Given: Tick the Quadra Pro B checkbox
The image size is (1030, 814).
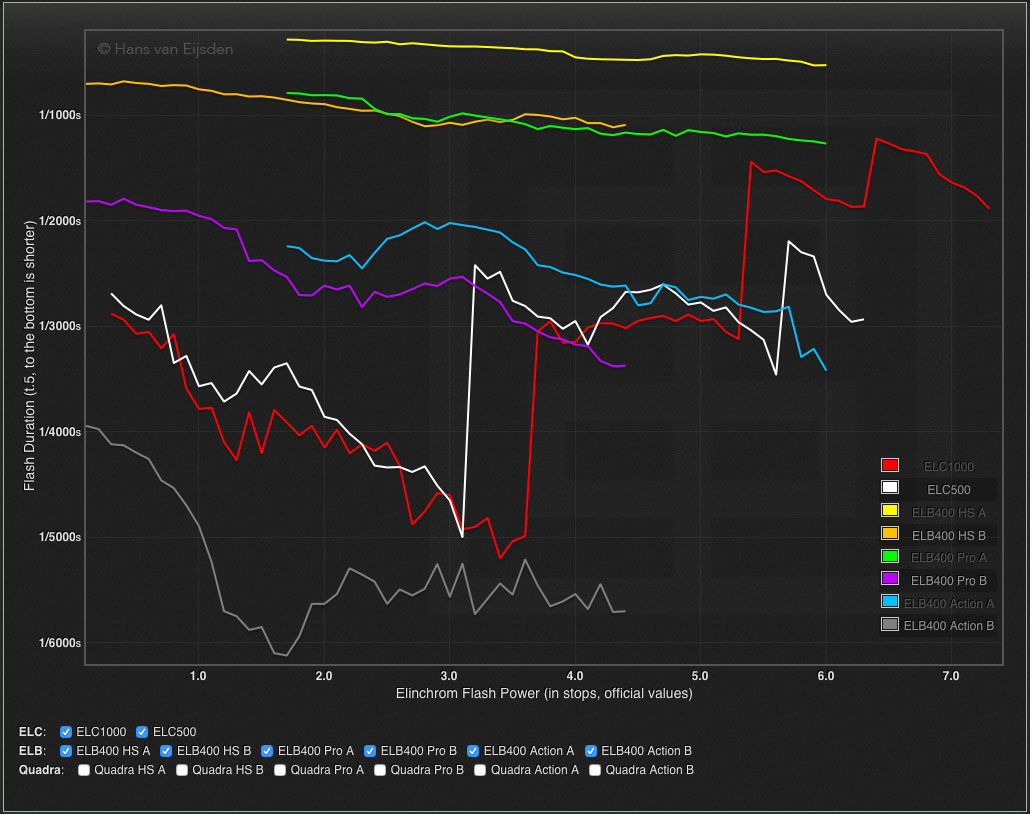Looking at the screenshot, I should tap(380, 770).
